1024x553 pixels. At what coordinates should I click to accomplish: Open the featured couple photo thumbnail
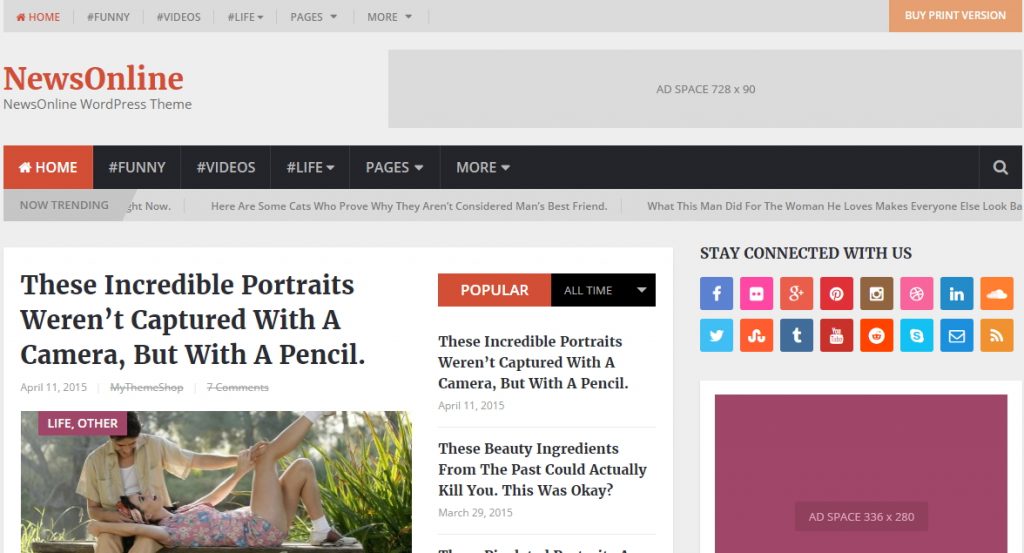pyautogui.click(x=216, y=482)
